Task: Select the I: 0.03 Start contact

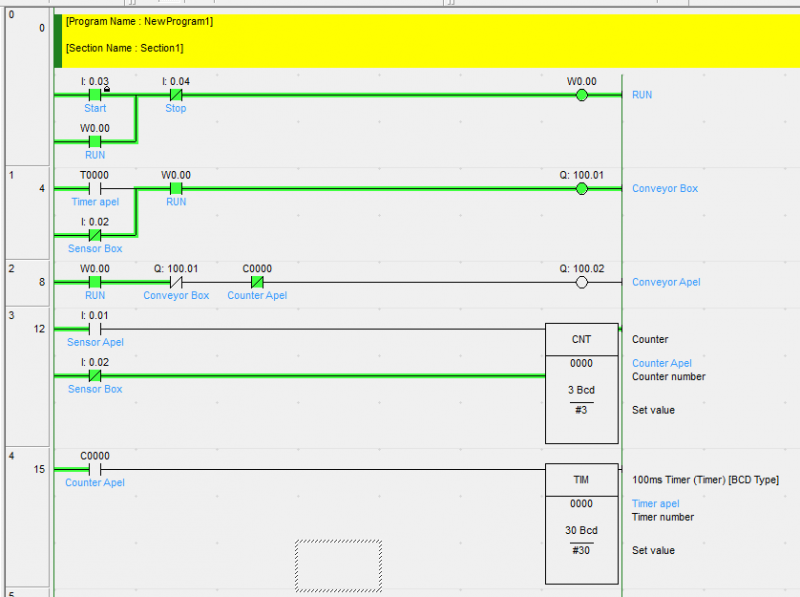Action: 95,95
